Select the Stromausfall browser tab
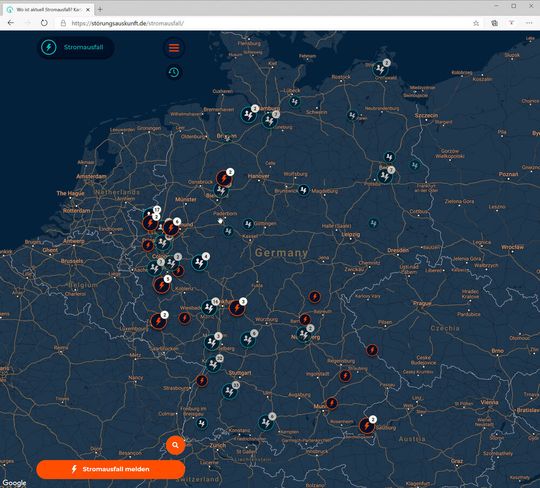Viewport: 540px width, 488px height. pos(48,10)
